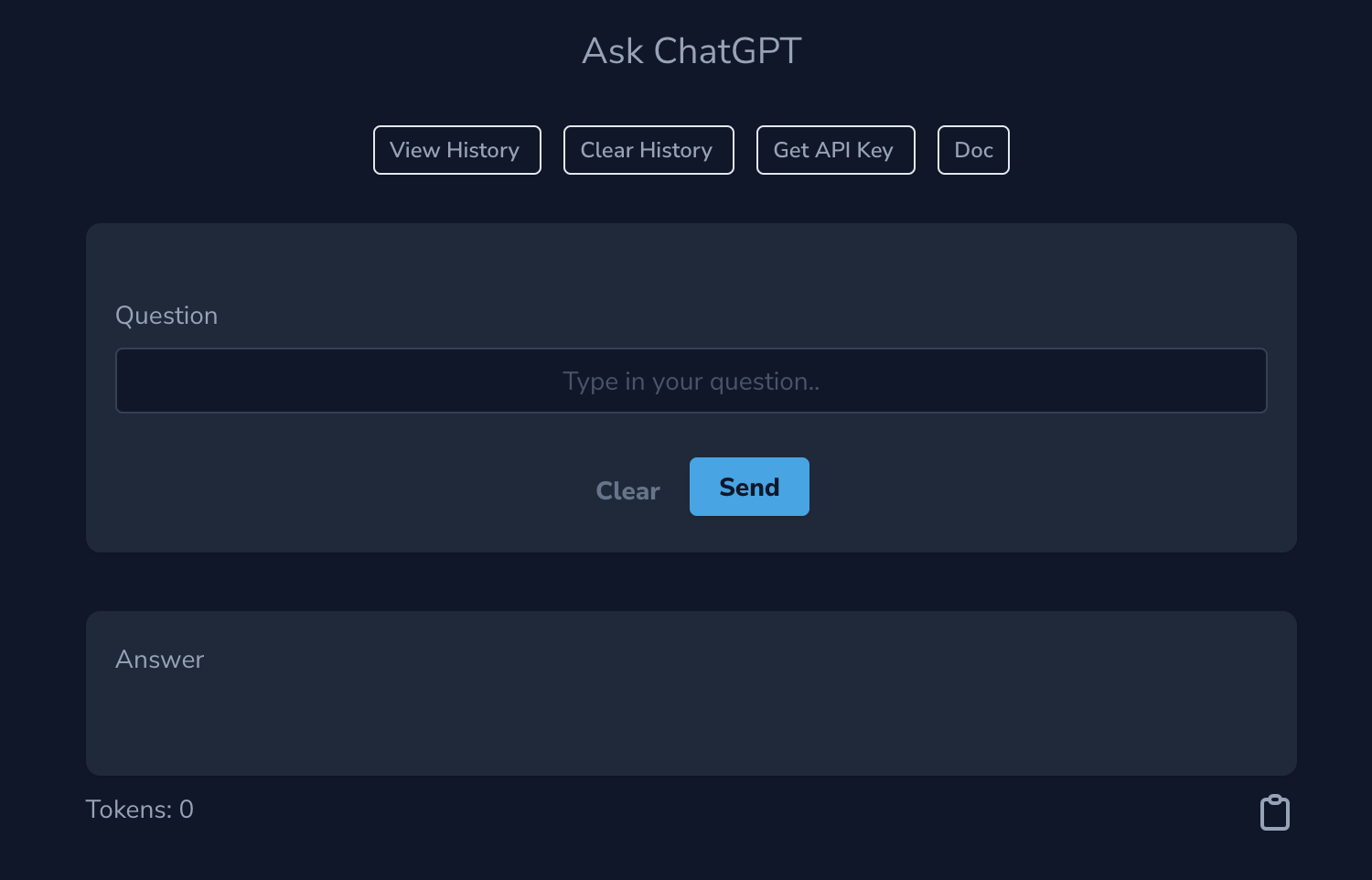Click the Tokens: 0 counter

pos(139,809)
